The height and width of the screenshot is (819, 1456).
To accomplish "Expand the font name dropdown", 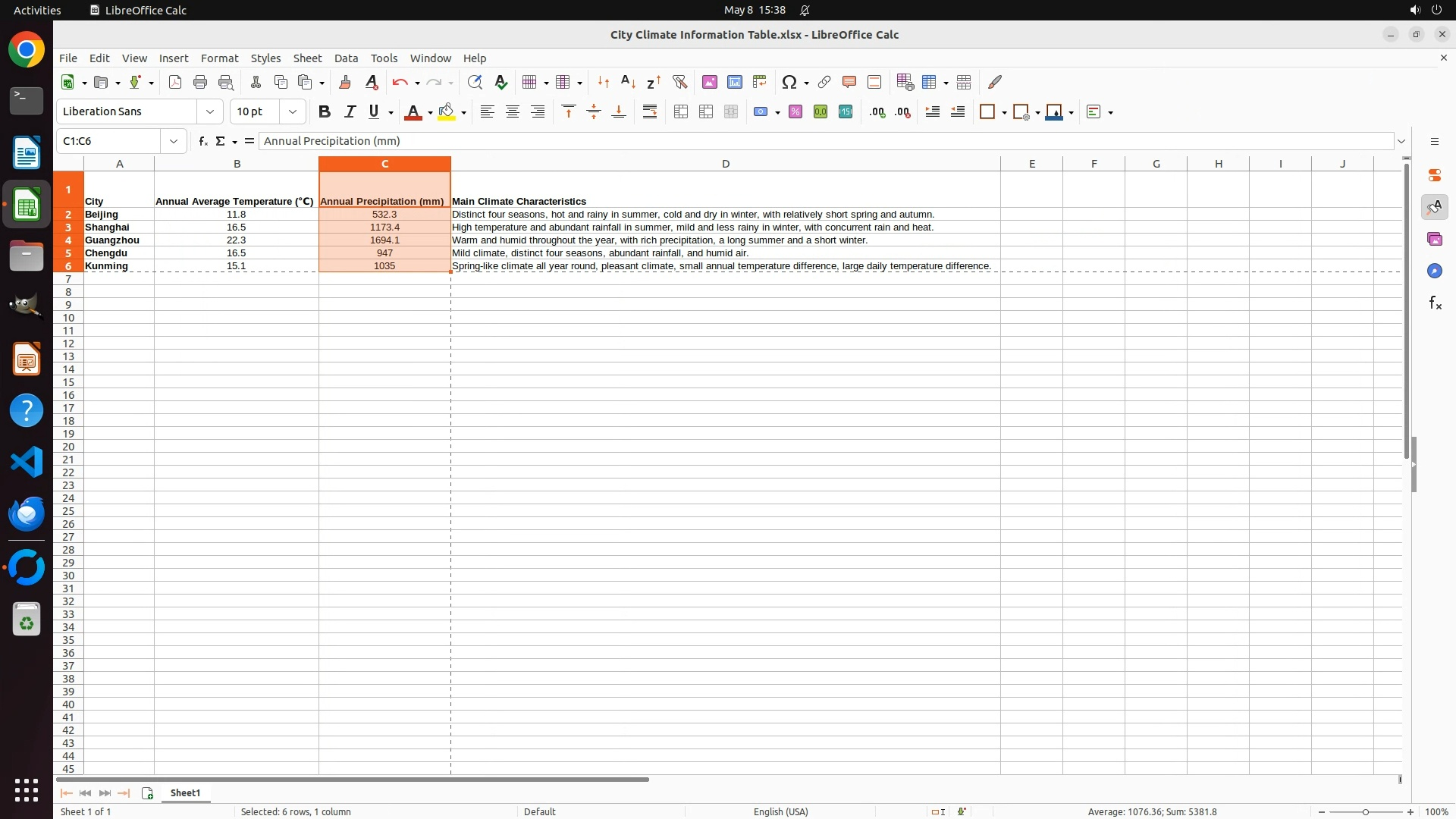I will [x=210, y=112].
